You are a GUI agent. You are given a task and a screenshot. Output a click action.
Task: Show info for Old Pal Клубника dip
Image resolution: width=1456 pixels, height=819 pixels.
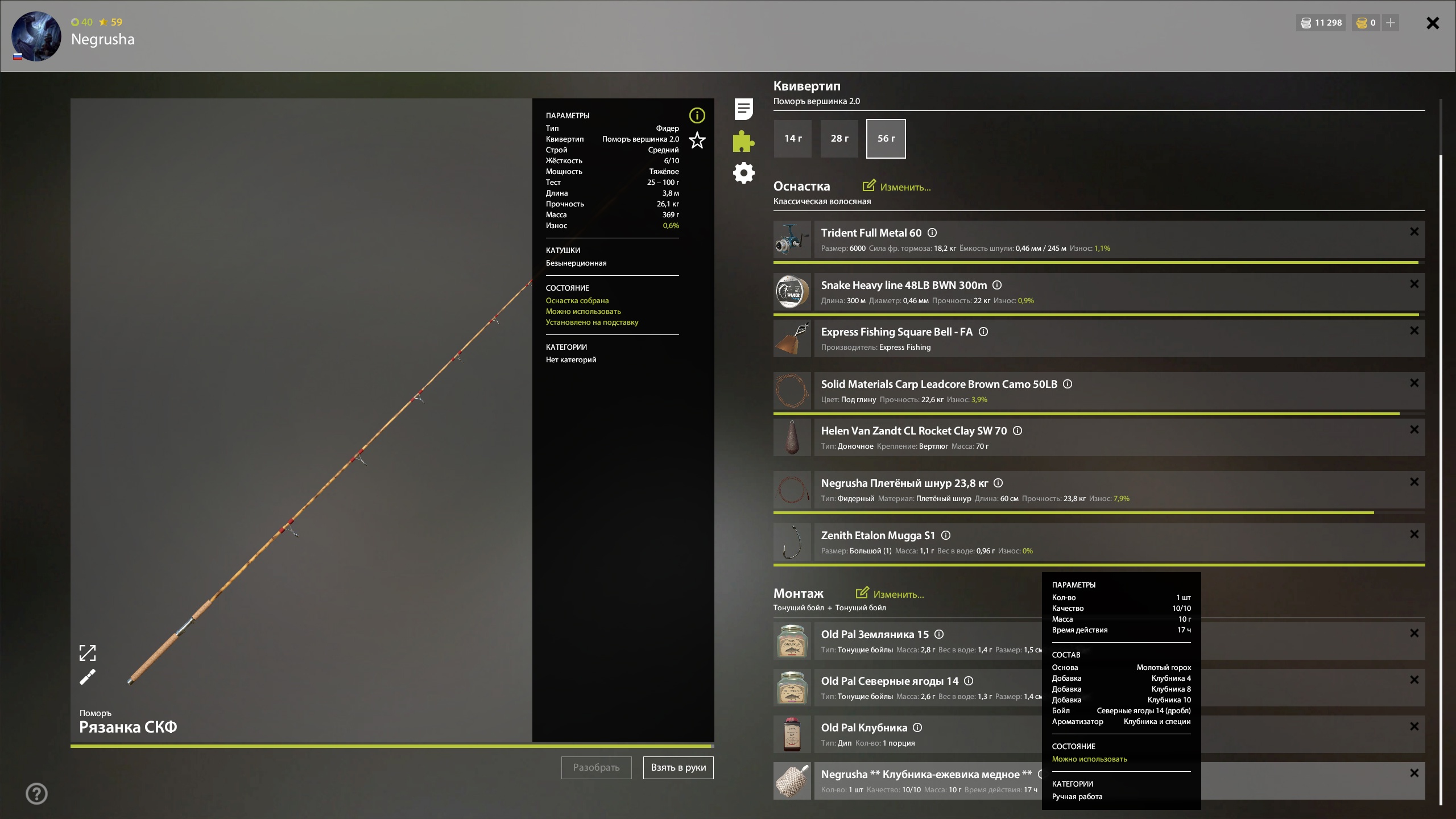(x=917, y=727)
